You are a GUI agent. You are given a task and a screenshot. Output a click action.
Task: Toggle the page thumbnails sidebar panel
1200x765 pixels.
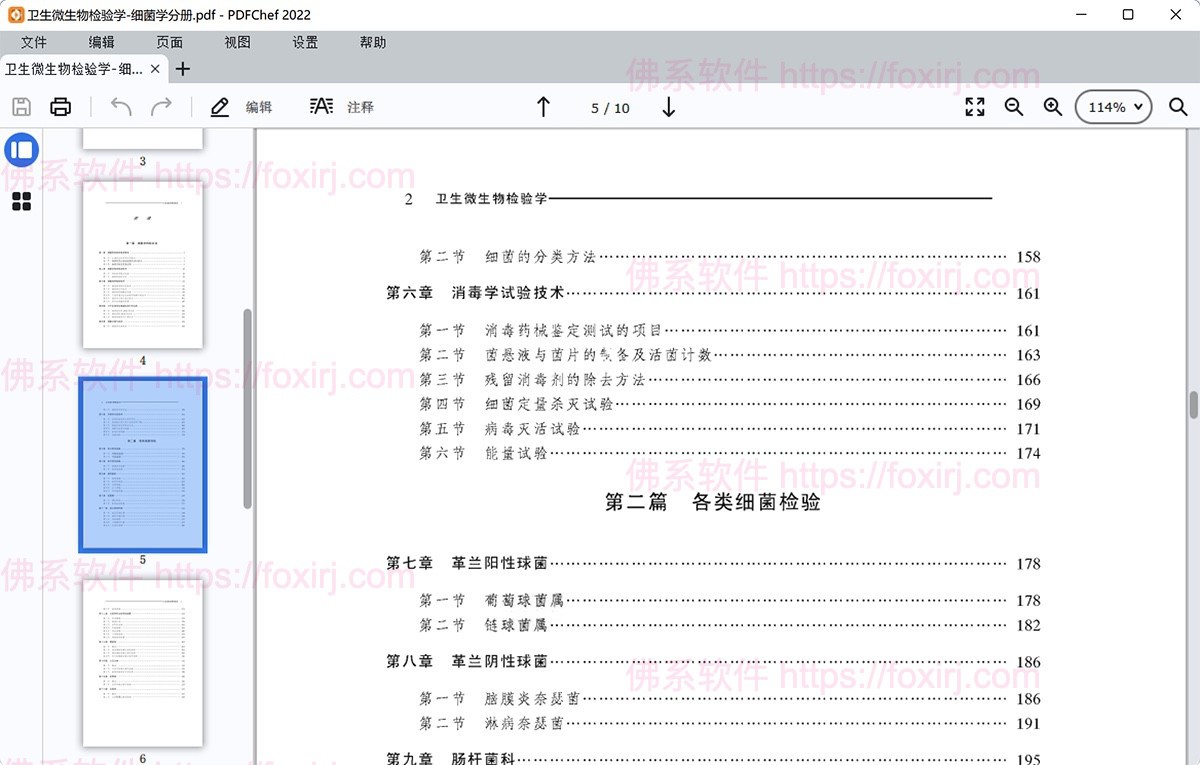(21, 150)
